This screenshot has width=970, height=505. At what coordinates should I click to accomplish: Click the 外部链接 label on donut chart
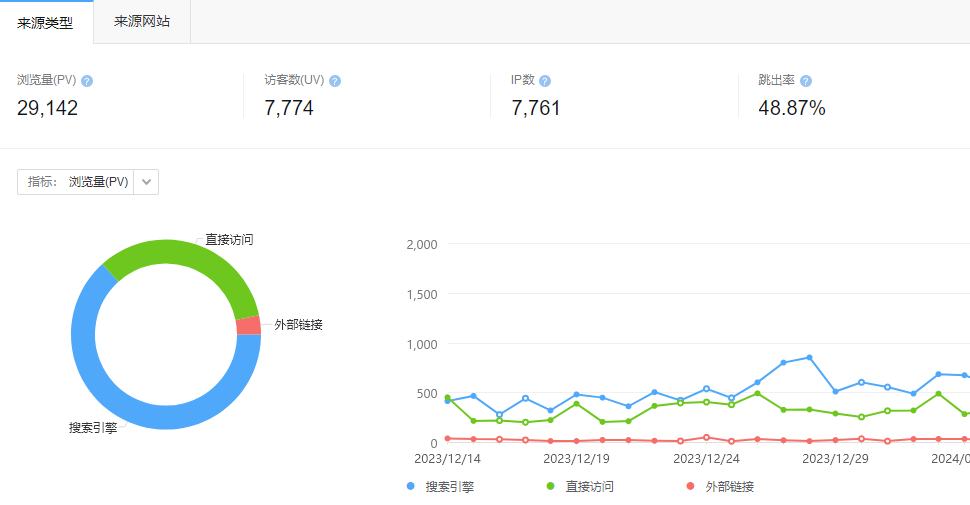click(298, 325)
